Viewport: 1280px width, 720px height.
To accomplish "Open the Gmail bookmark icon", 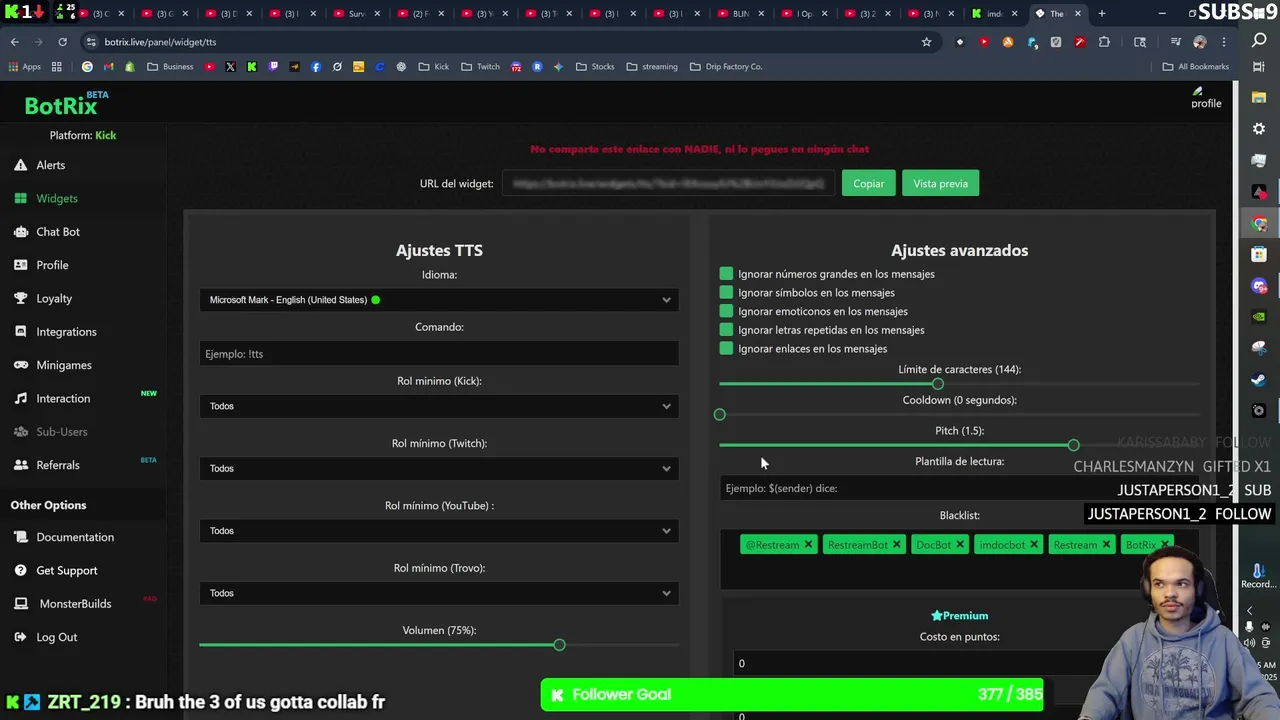I will (108, 67).
